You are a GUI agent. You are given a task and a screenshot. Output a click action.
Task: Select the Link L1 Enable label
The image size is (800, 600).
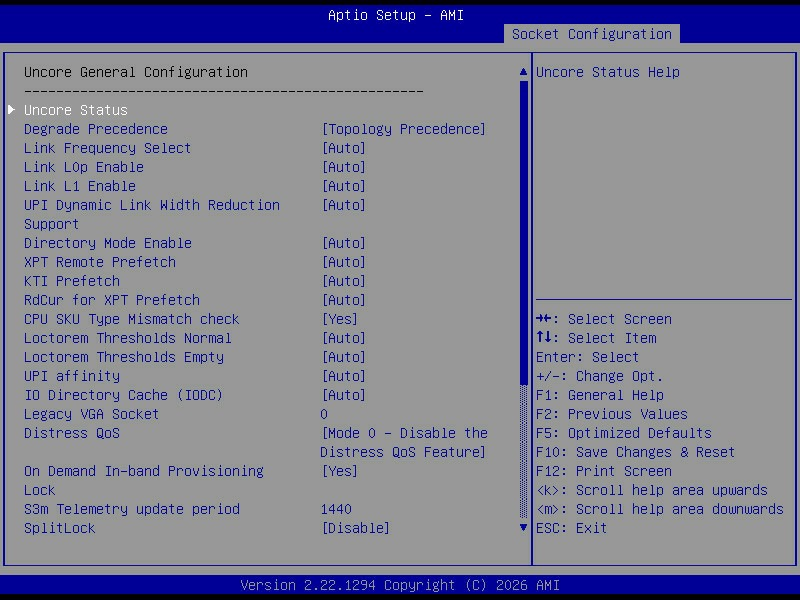pos(80,186)
